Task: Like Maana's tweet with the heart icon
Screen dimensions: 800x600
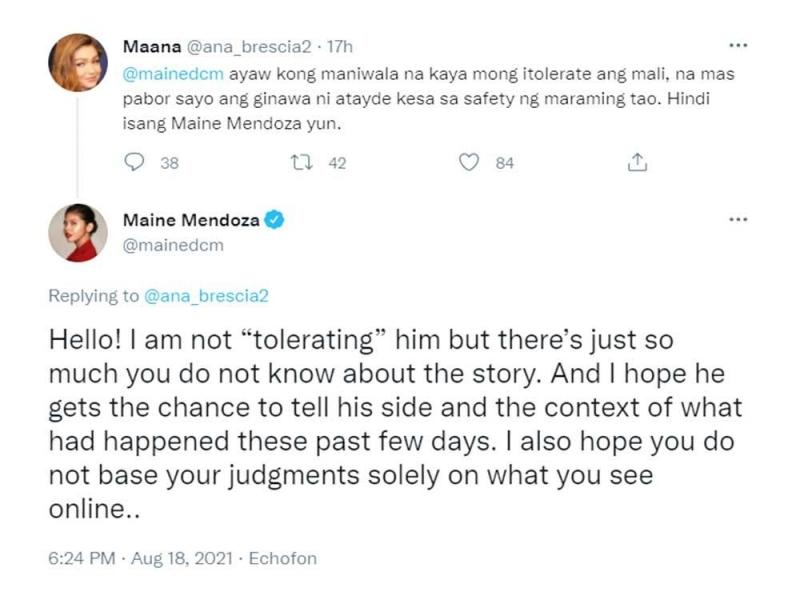Action: [x=468, y=163]
